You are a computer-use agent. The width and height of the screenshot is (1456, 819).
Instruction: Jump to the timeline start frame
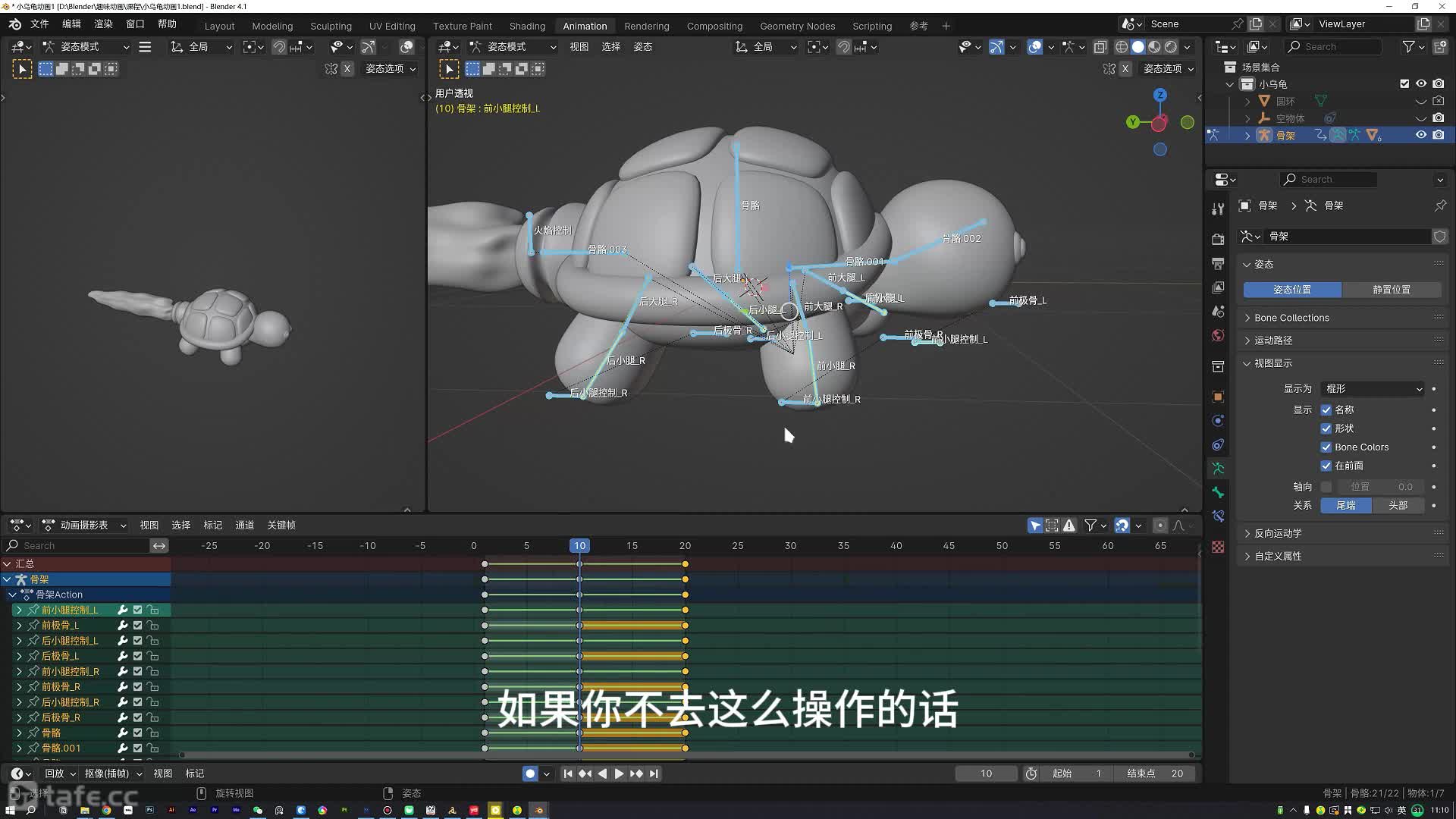pyautogui.click(x=568, y=773)
